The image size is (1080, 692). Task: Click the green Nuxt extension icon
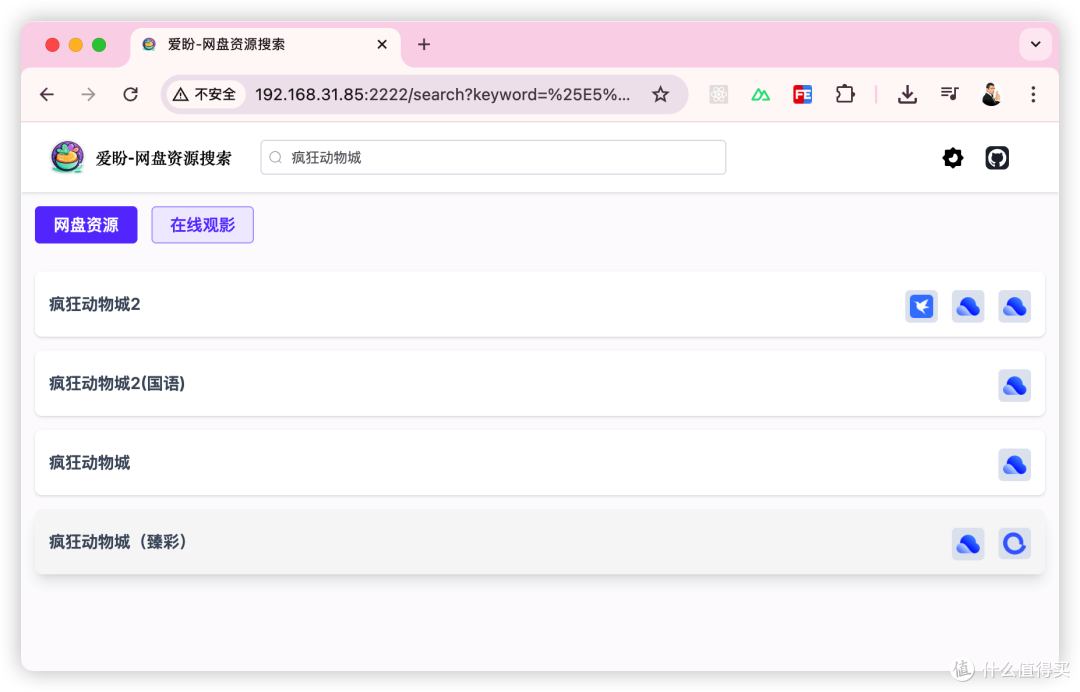pos(760,94)
